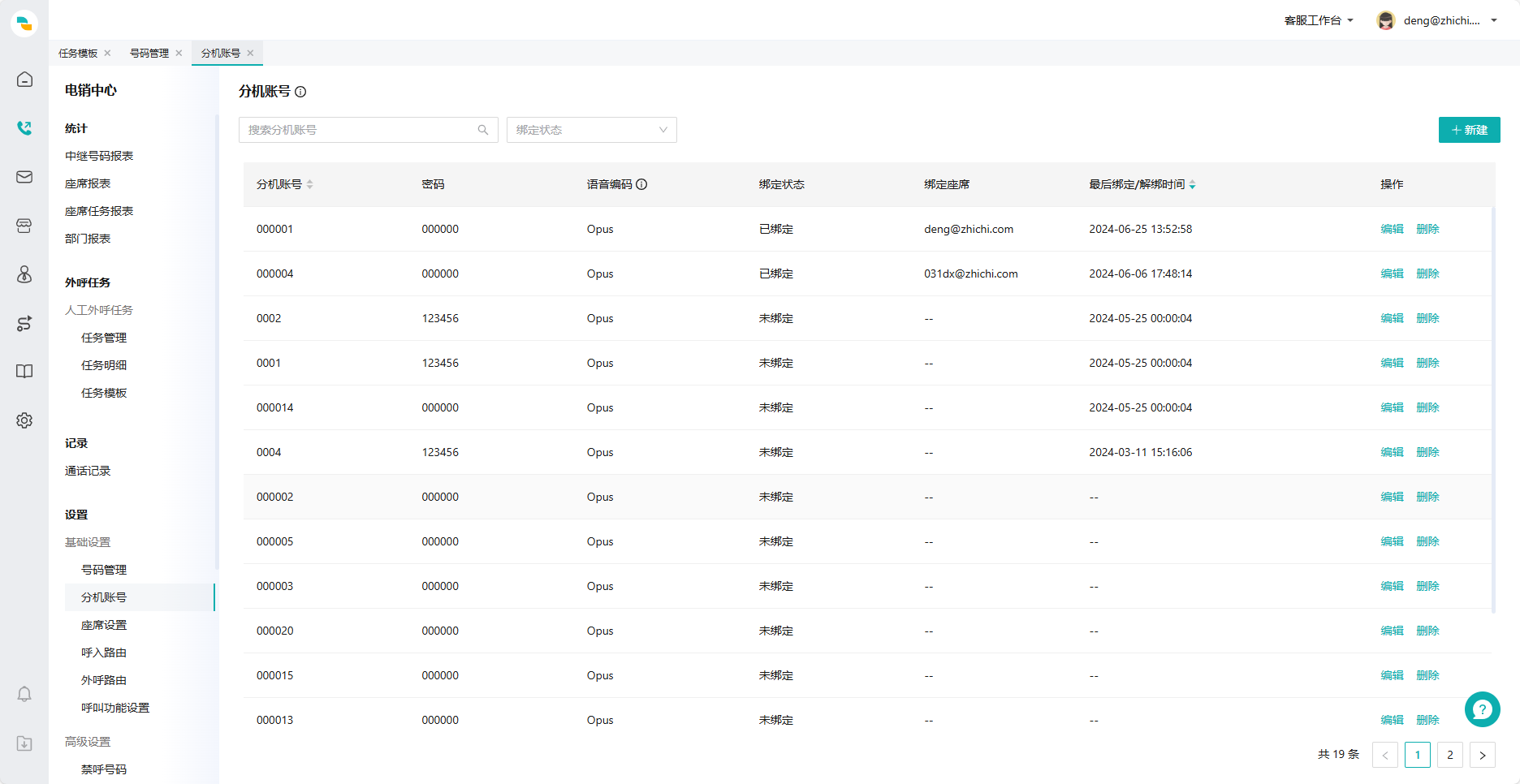The height and width of the screenshot is (784, 1520).
Task: Select the phone call center sidebar icon
Action: tap(24, 128)
